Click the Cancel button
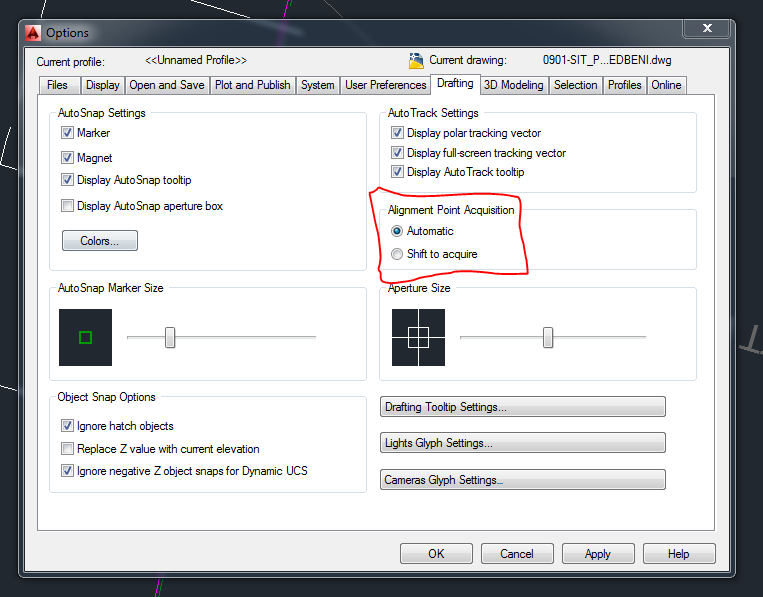The image size is (763, 597). pos(517,554)
